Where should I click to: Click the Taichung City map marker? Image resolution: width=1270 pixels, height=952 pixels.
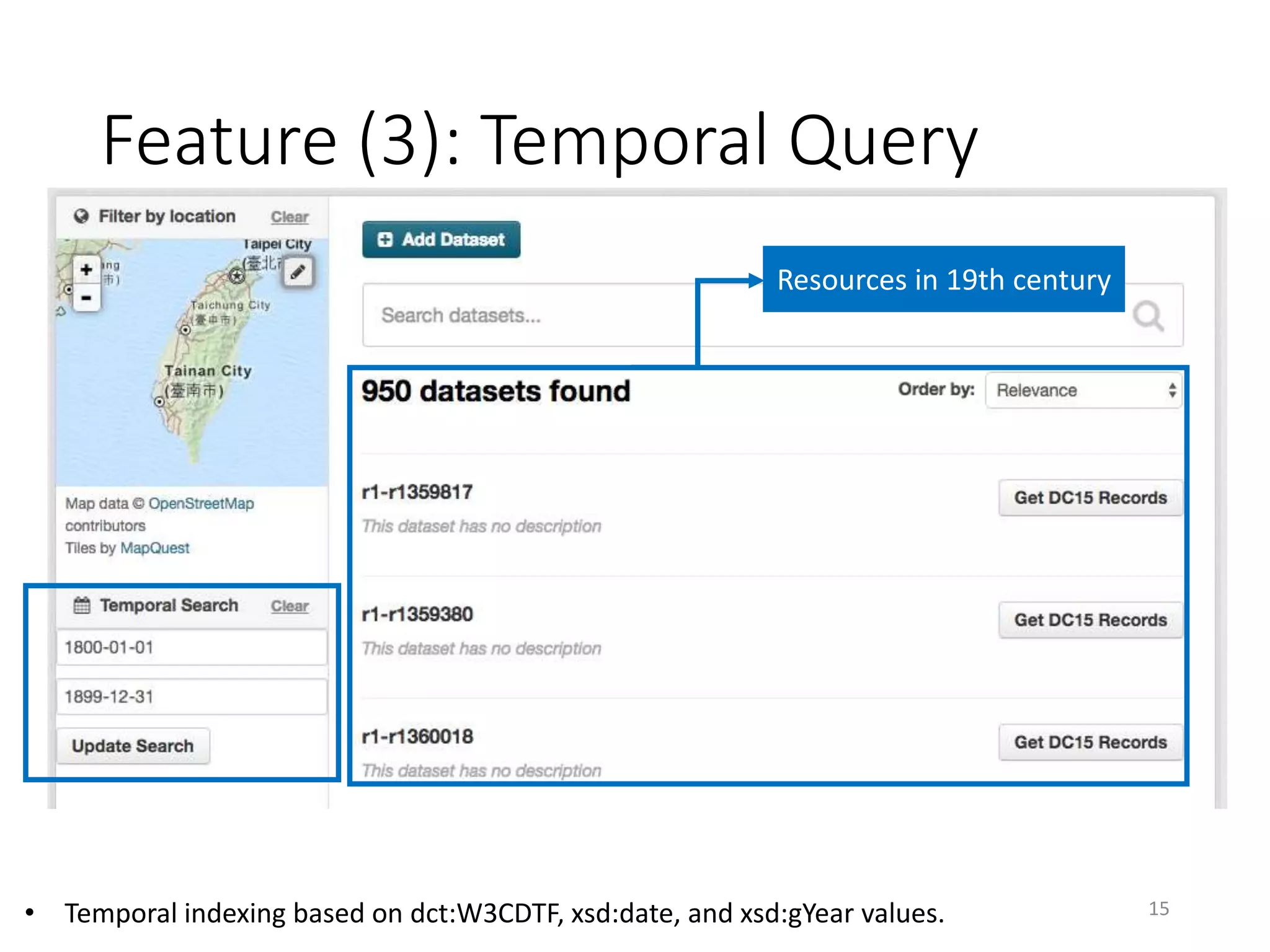click(185, 330)
